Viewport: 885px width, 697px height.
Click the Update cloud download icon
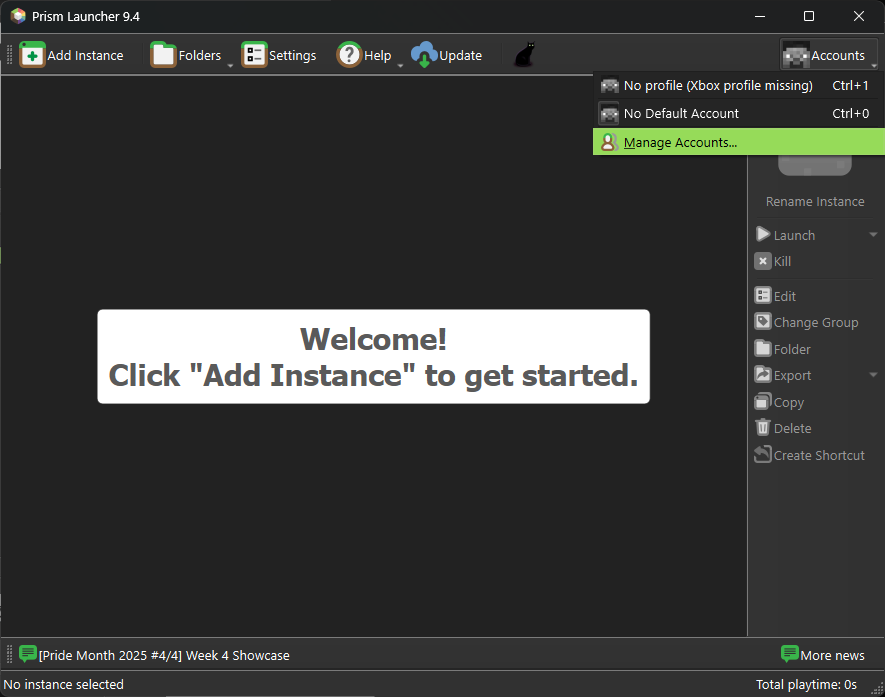[x=425, y=55]
